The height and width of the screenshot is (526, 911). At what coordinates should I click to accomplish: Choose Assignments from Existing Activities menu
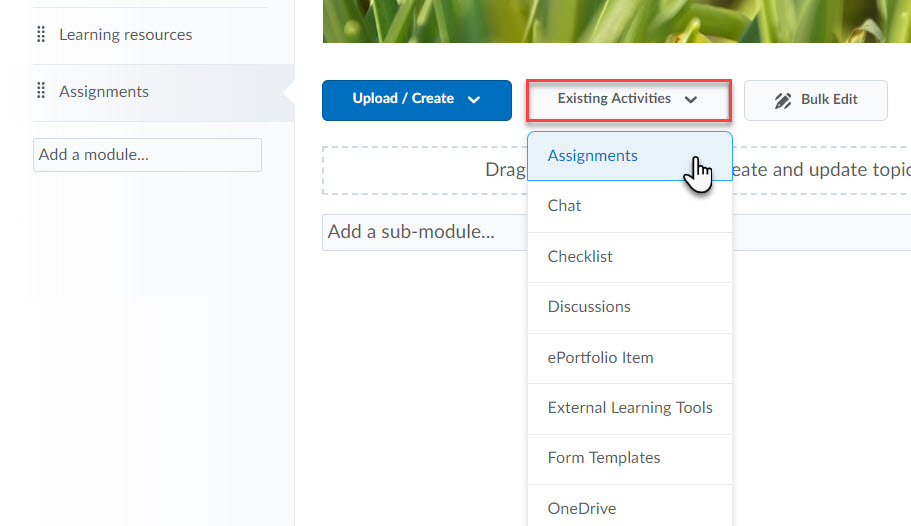click(x=630, y=156)
